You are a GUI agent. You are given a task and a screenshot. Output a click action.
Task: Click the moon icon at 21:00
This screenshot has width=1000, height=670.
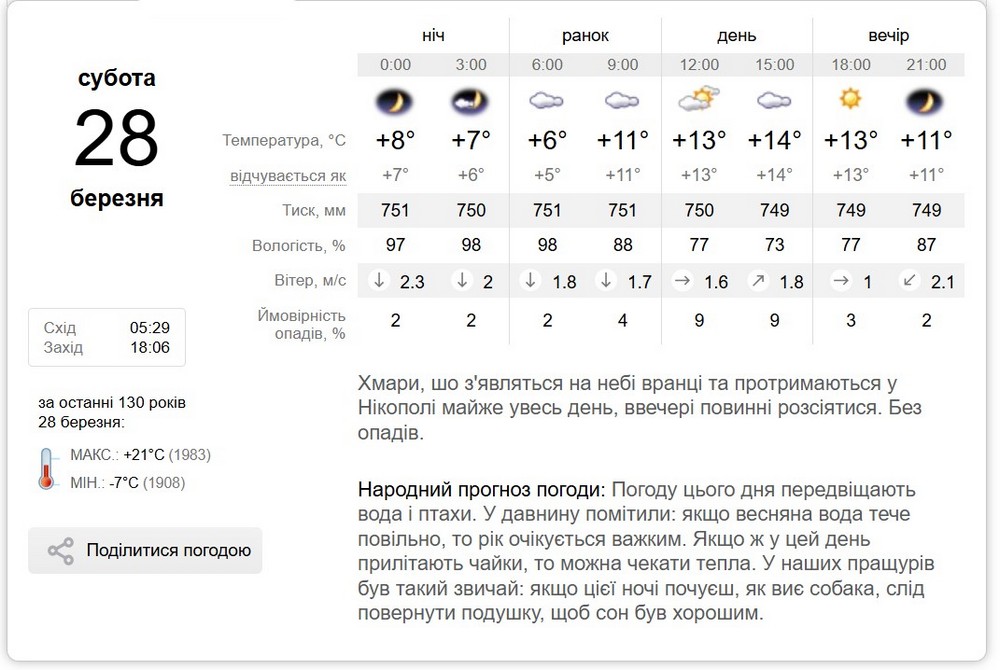click(x=927, y=102)
